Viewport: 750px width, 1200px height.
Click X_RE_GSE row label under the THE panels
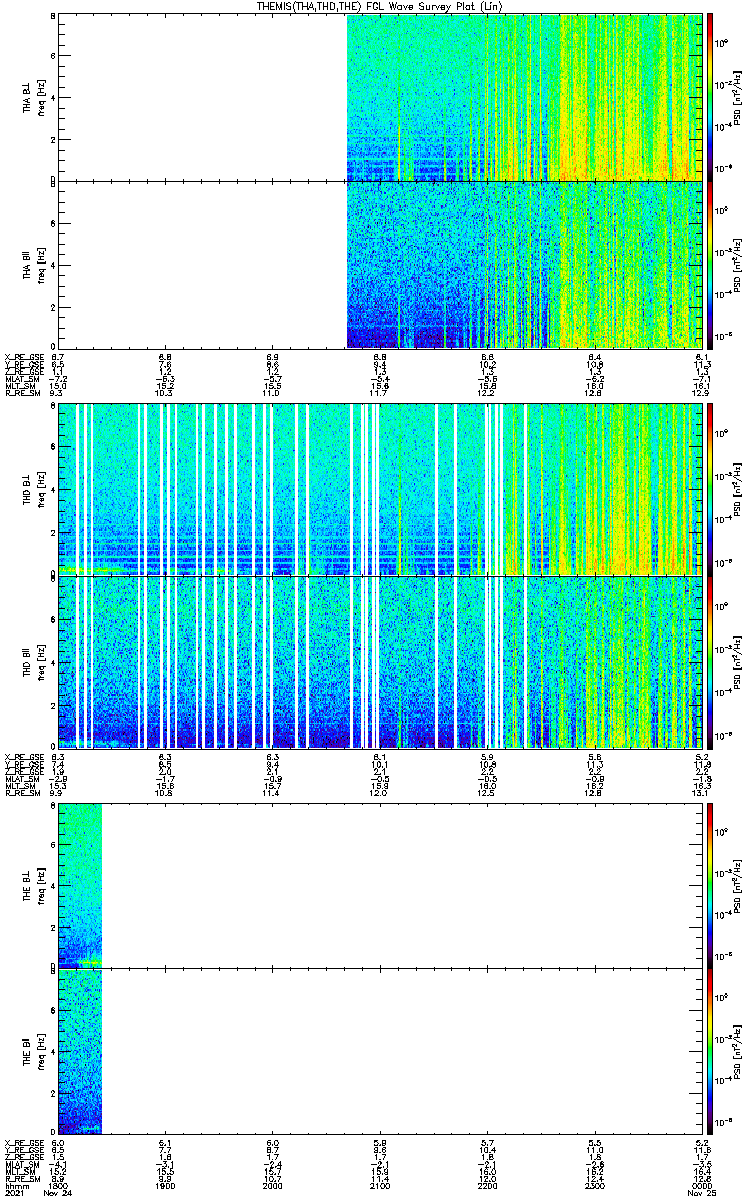(24, 1142)
